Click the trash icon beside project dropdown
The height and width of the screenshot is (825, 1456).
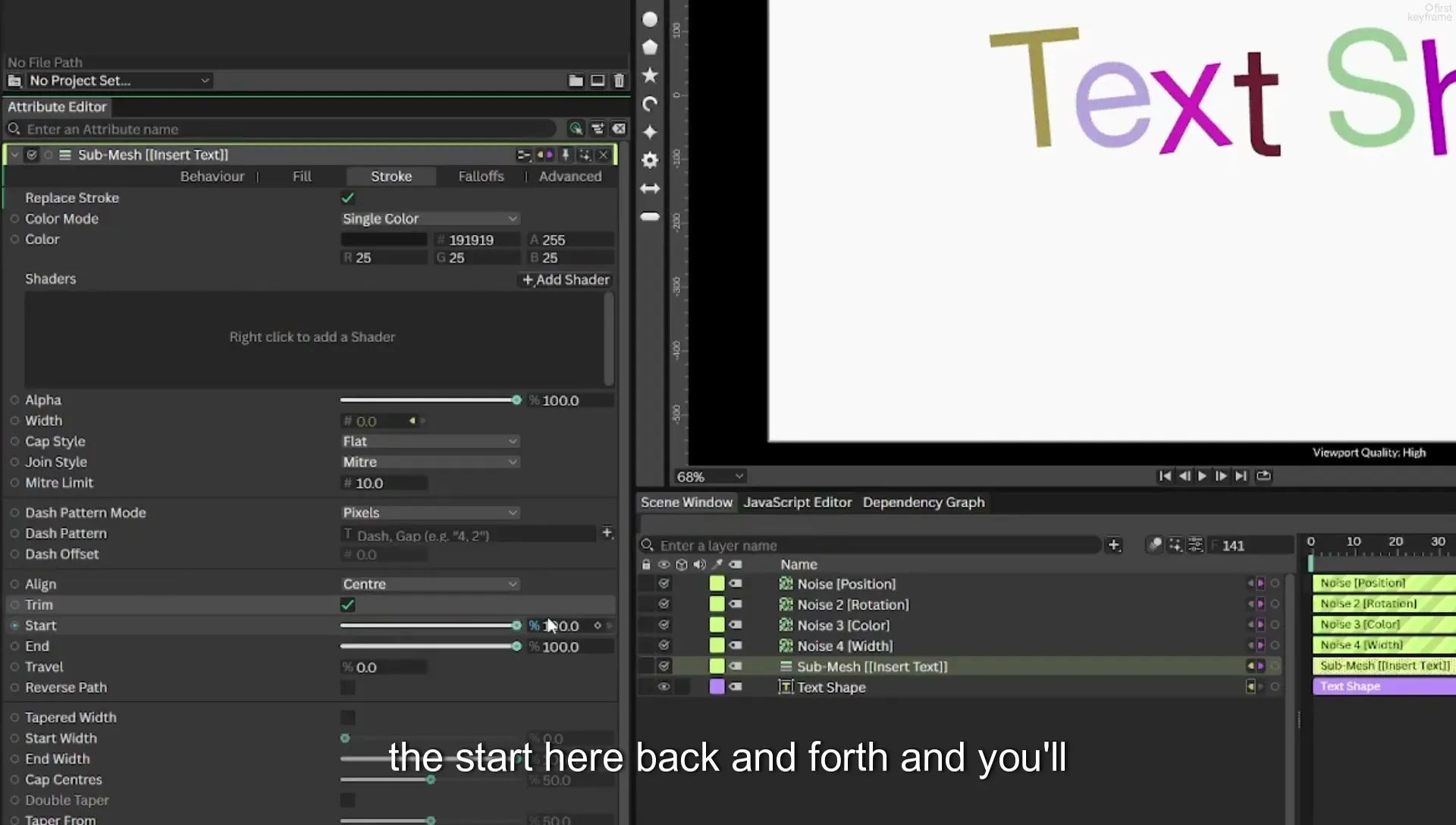pos(619,80)
